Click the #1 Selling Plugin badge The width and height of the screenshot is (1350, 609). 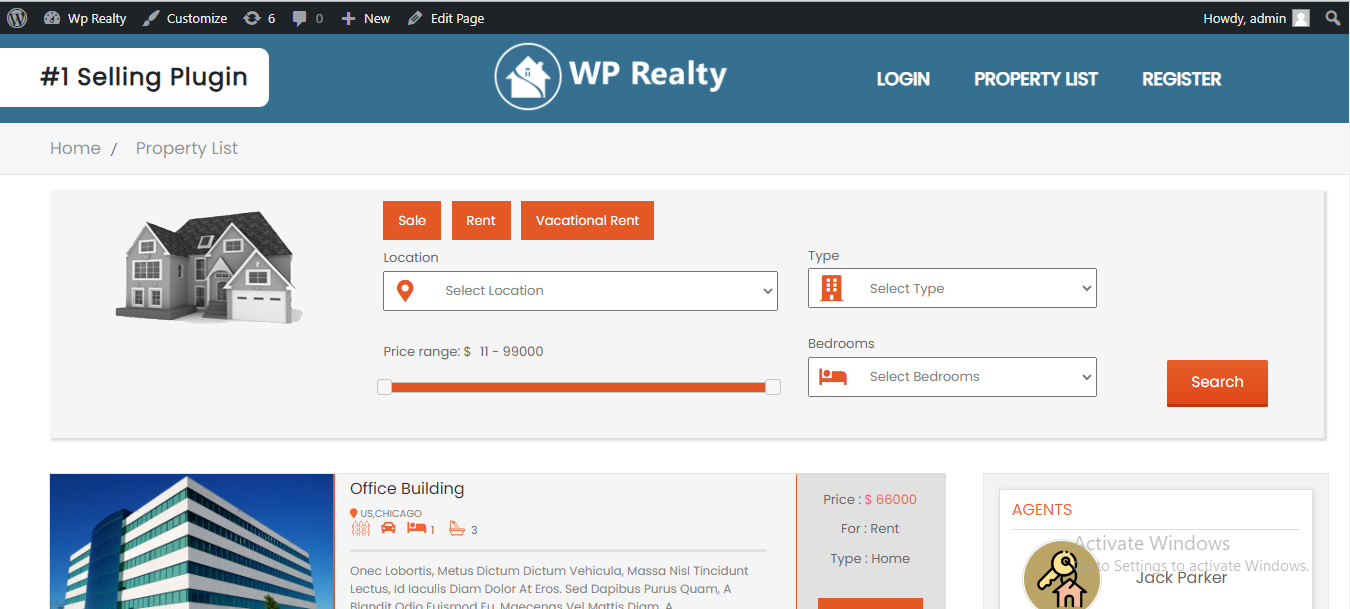(x=135, y=77)
